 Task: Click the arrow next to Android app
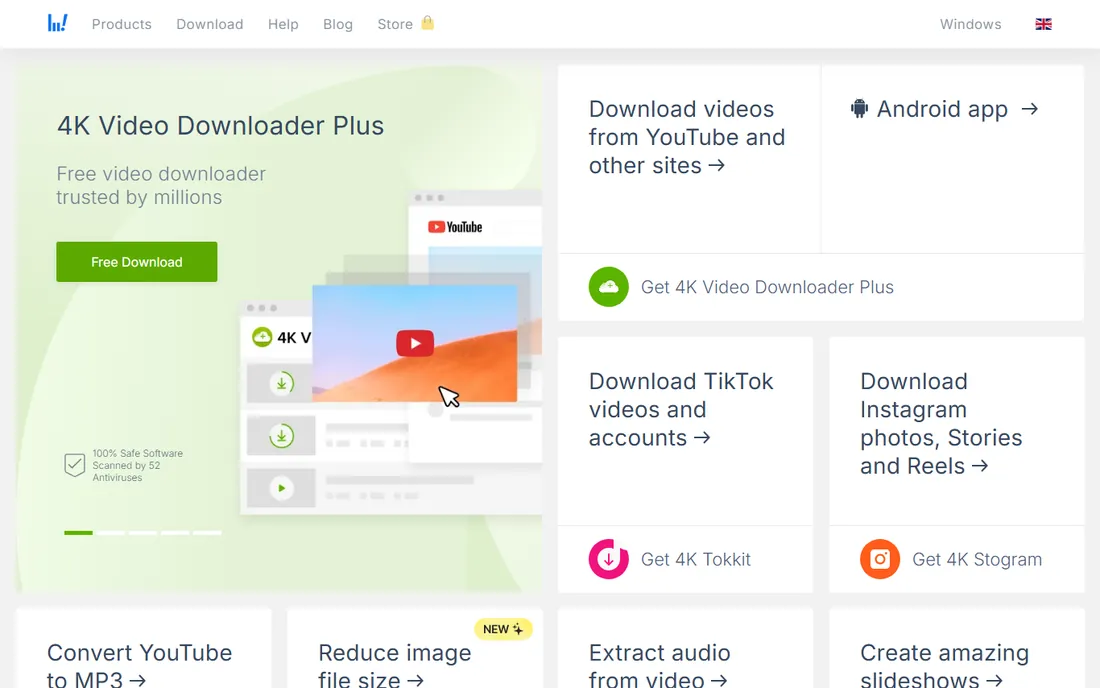1029,109
